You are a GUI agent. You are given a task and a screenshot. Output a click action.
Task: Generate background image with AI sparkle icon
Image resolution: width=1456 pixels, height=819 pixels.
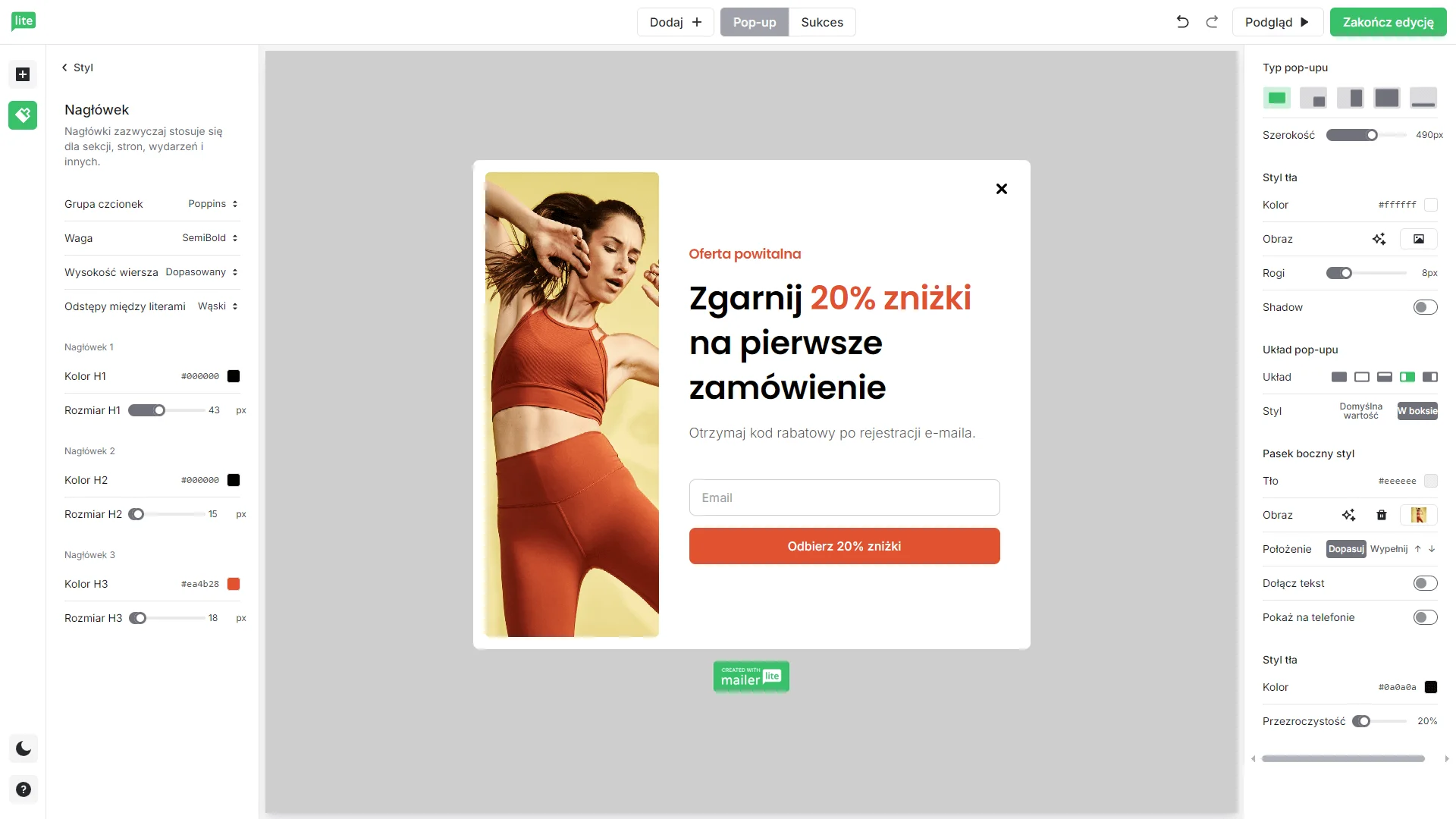tap(1379, 239)
